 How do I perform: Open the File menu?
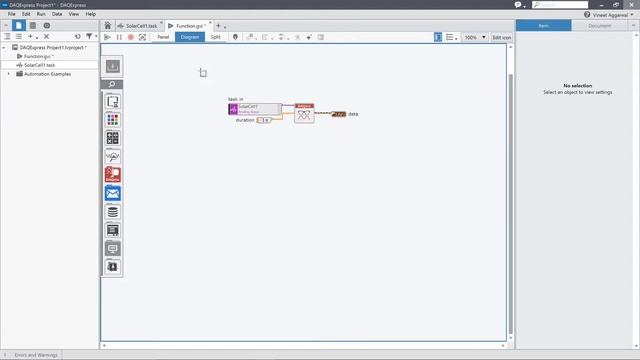click(x=11, y=14)
